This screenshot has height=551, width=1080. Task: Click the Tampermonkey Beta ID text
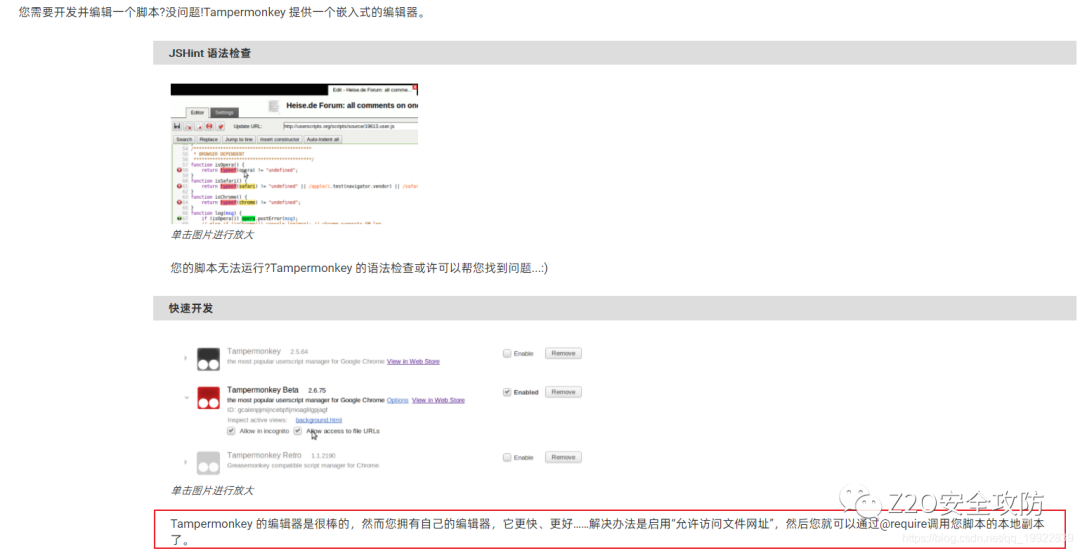[x=278, y=410]
